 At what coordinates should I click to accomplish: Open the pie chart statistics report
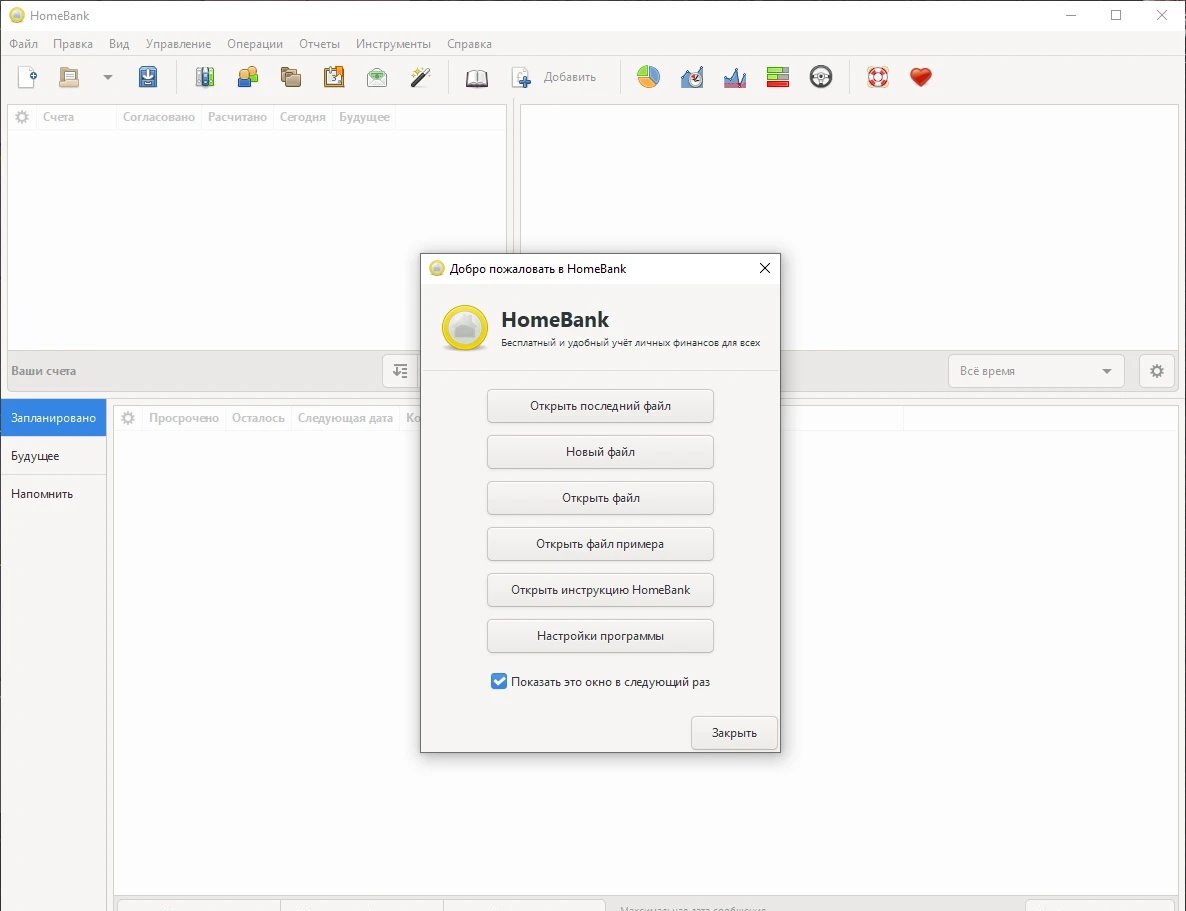(649, 77)
